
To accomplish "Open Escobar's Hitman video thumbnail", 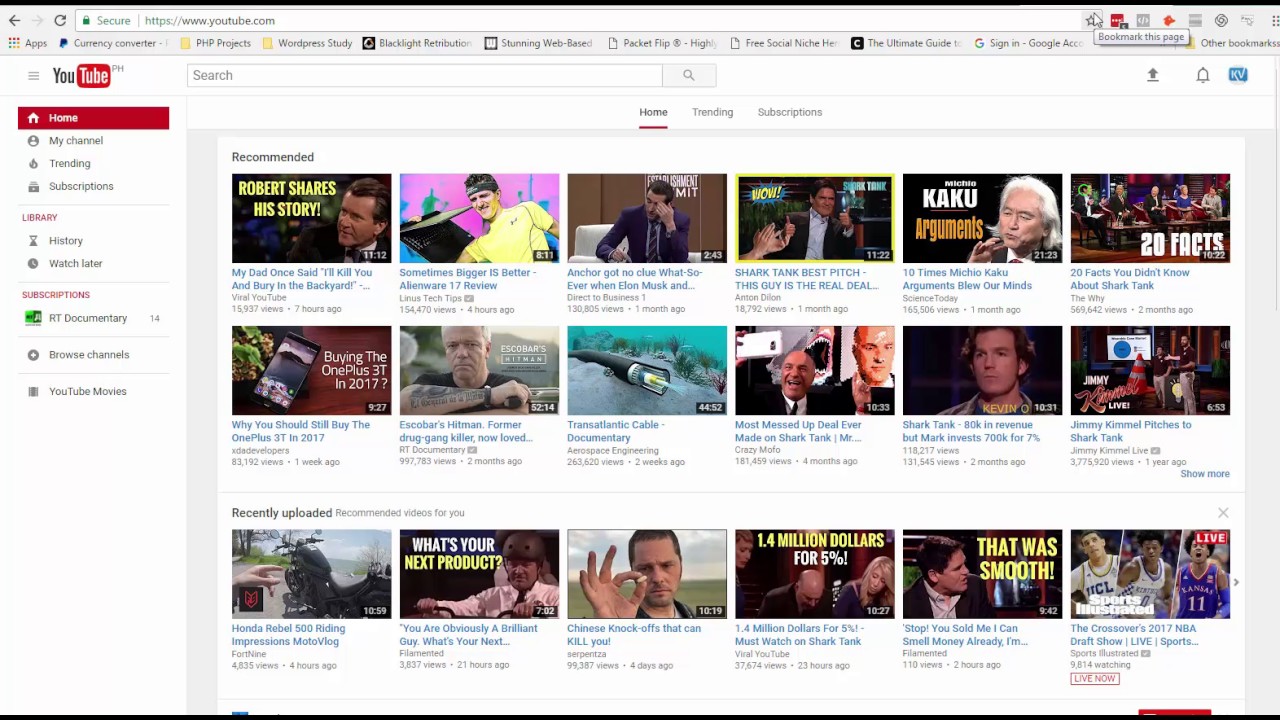I will coord(479,370).
